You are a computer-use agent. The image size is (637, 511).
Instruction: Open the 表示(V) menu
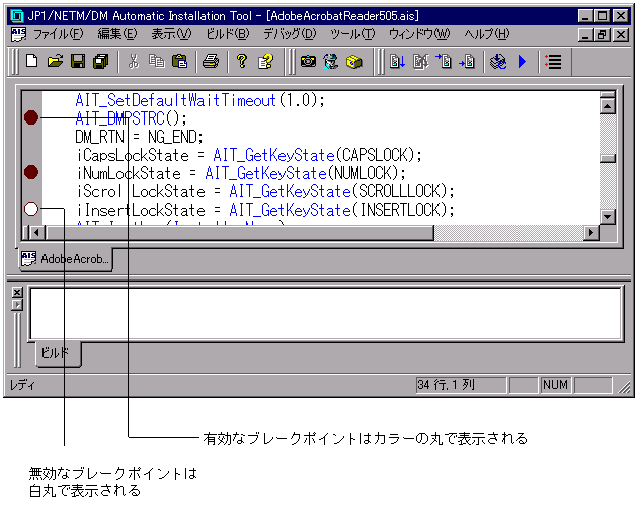point(171,34)
